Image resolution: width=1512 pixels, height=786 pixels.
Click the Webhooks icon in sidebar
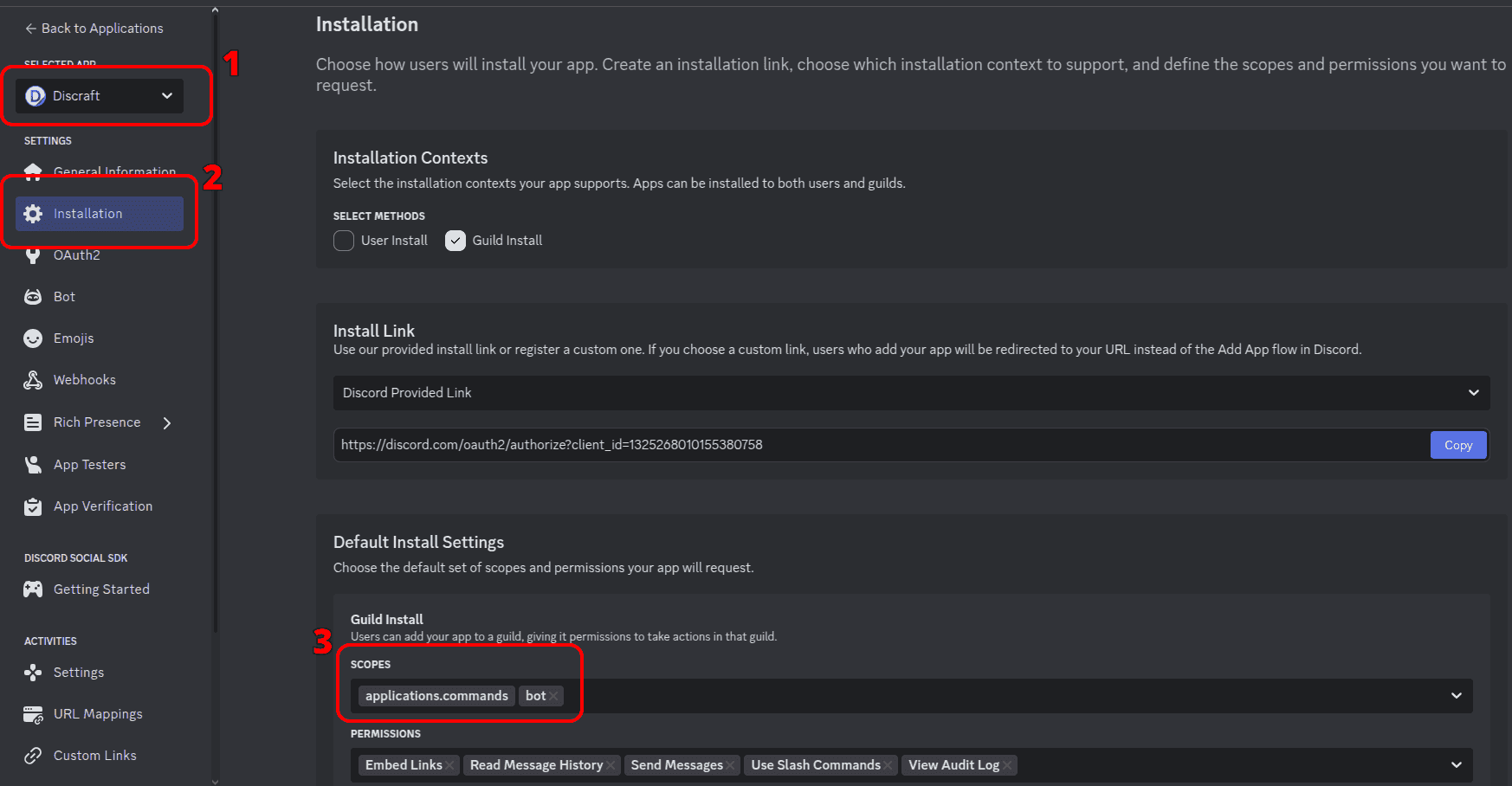click(x=33, y=380)
